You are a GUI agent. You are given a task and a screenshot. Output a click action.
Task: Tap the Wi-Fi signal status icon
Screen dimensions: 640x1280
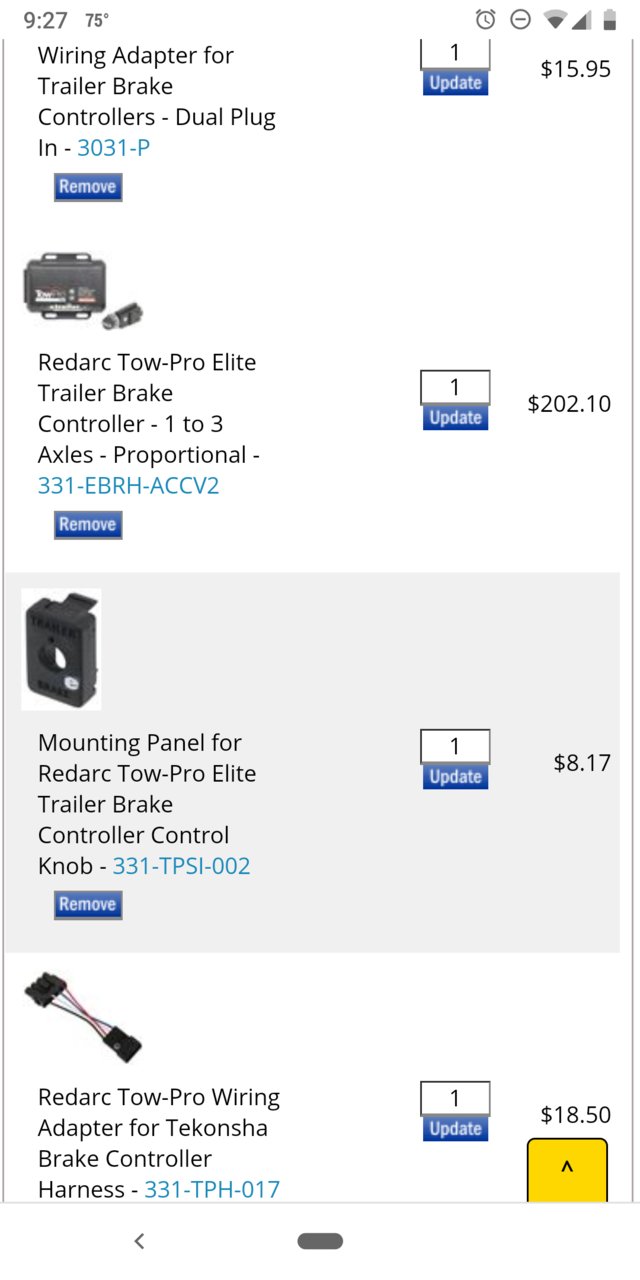click(x=555, y=20)
